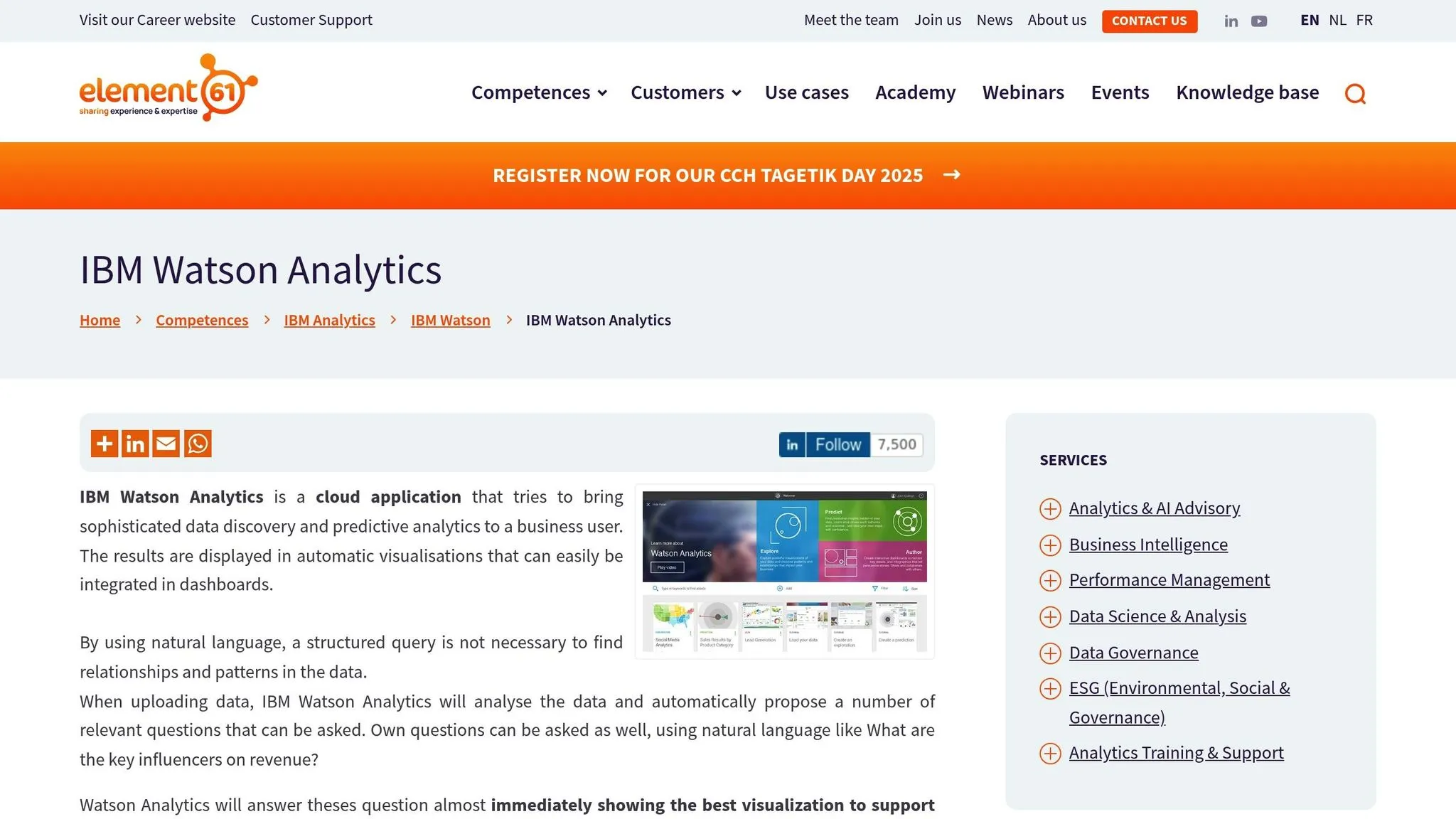Go to Home breadcrumb link
The width and height of the screenshot is (1456, 819).
click(x=100, y=320)
